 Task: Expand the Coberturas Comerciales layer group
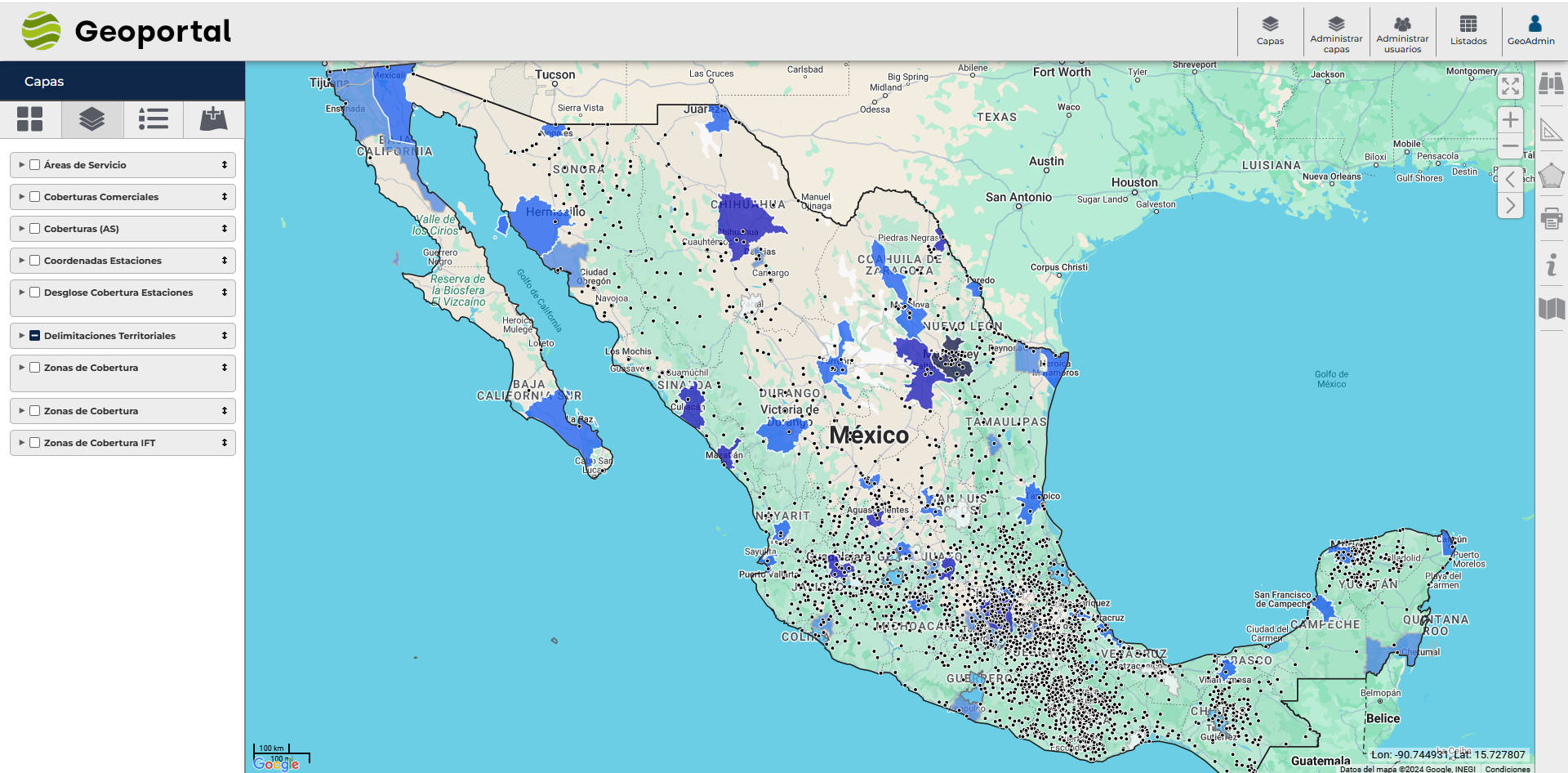pyautogui.click(x=22, y=197)
